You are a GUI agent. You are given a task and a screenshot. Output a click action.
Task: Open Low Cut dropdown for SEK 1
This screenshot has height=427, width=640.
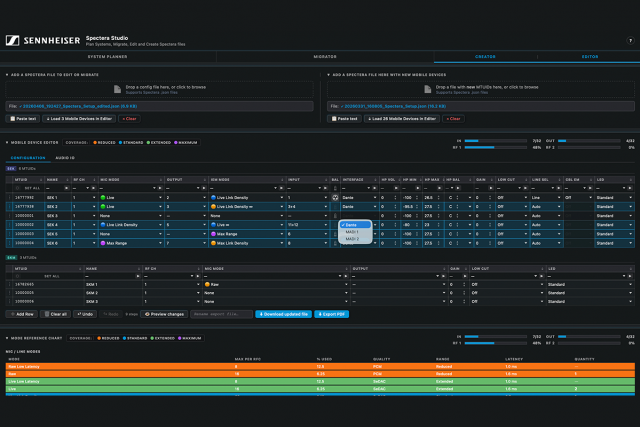click(512, 198)
